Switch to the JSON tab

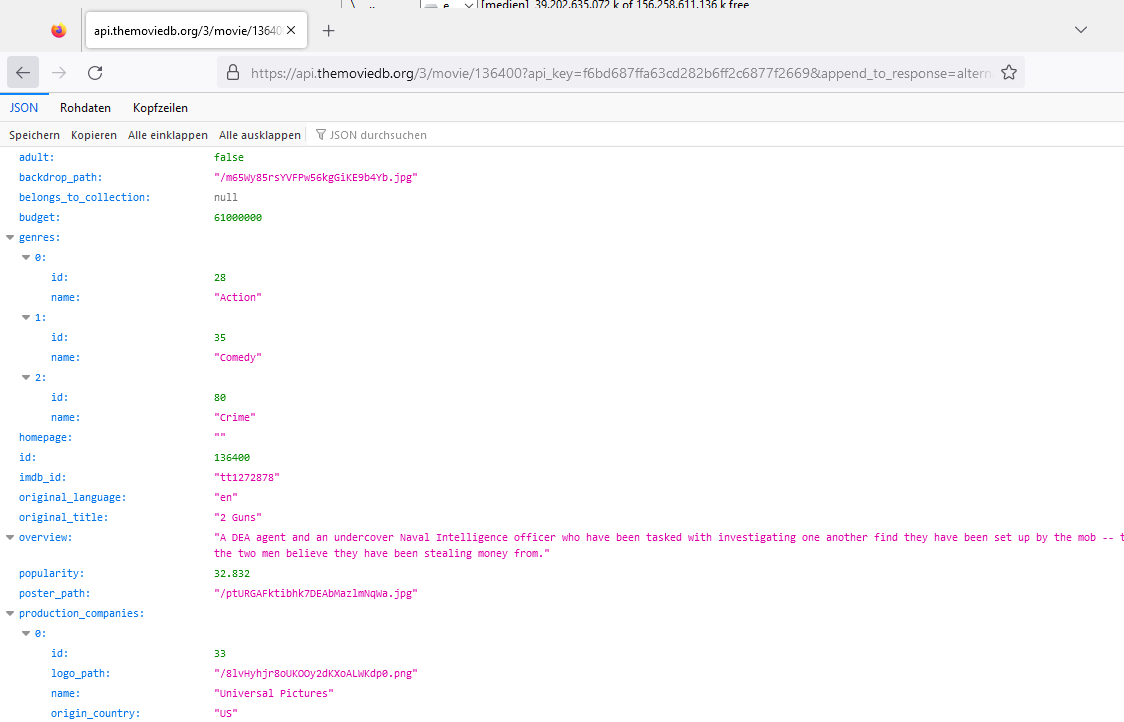[24, 108]
